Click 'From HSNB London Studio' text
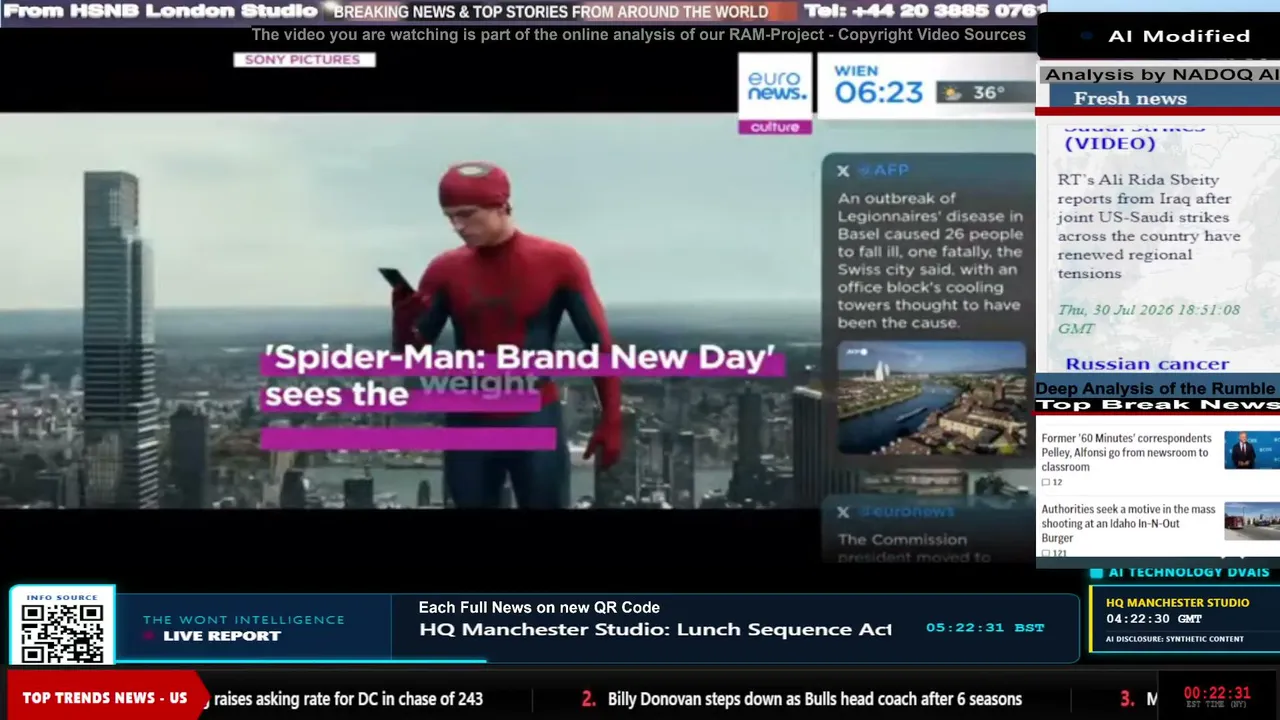The height and width of the screenshot is (720, 1280). pos(160,12)
